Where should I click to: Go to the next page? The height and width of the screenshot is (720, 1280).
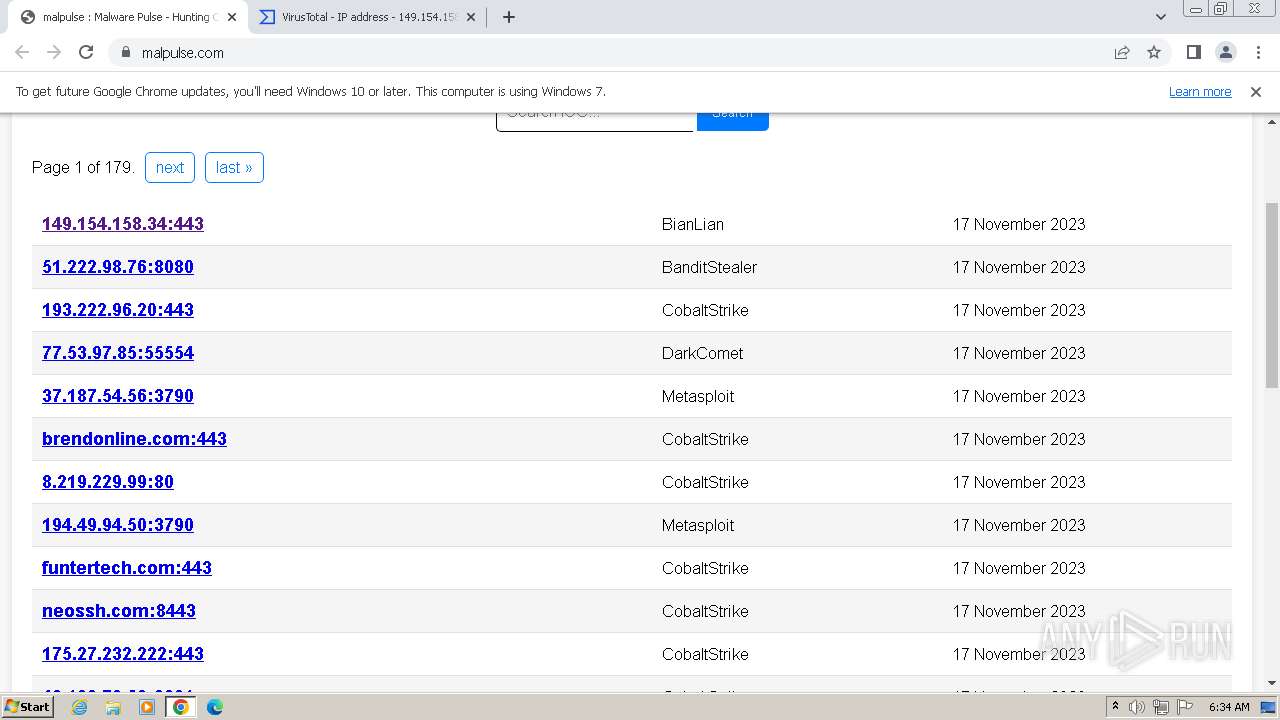(170, 167)
